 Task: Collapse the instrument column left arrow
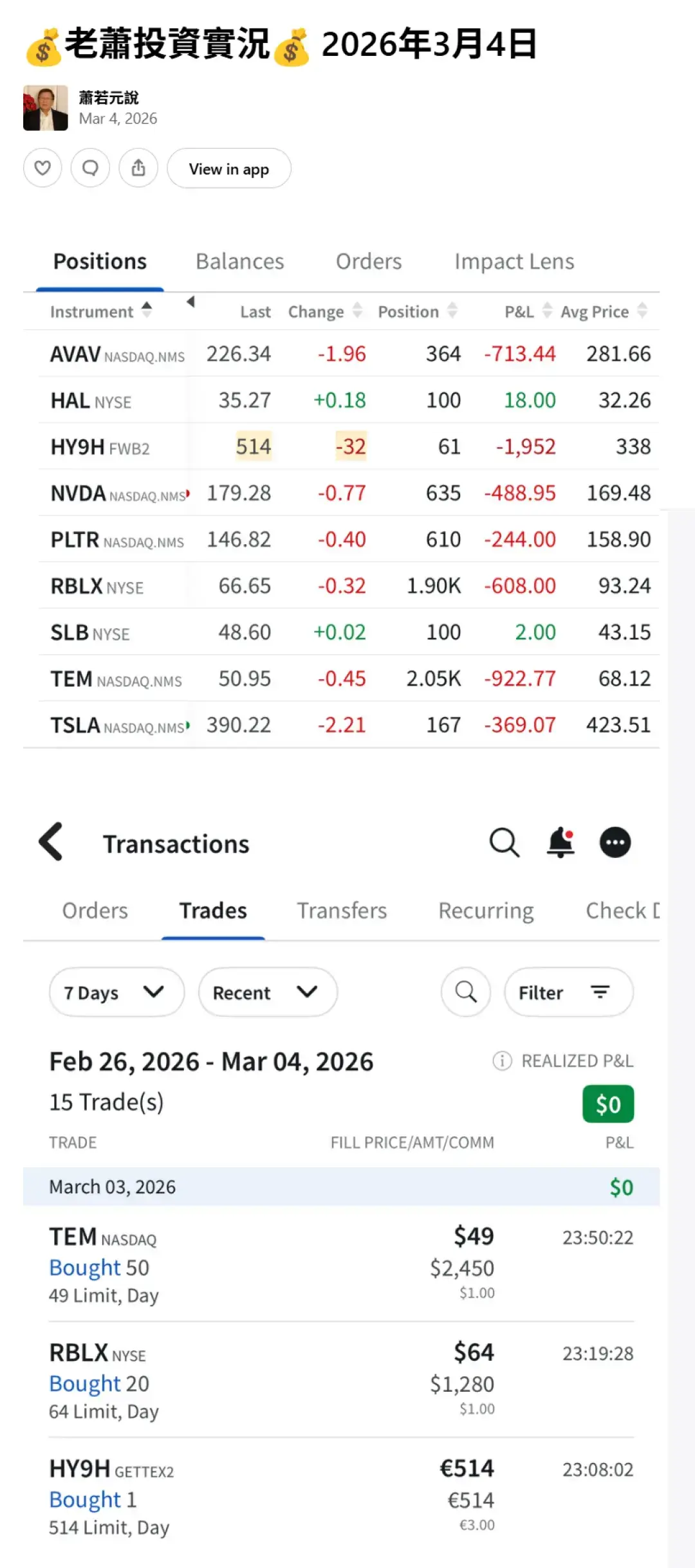190,302
